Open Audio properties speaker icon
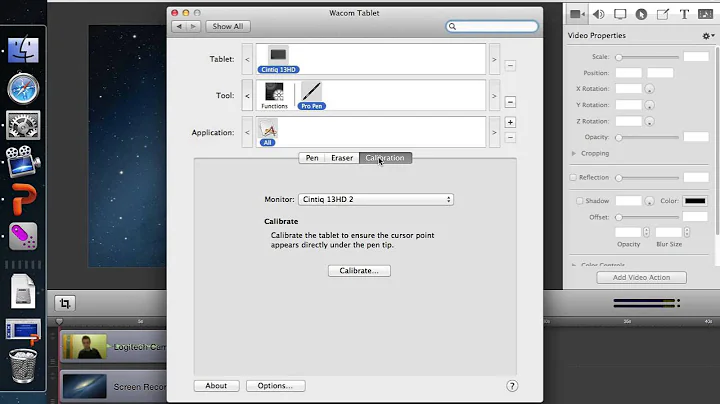The image size is (720, 404). coord(598,14)
